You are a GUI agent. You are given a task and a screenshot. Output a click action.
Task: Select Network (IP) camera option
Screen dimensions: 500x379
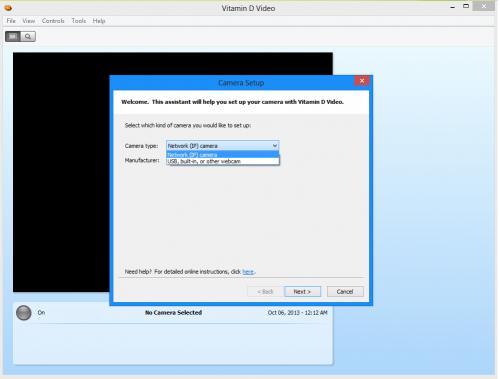(x=222, y=155)
